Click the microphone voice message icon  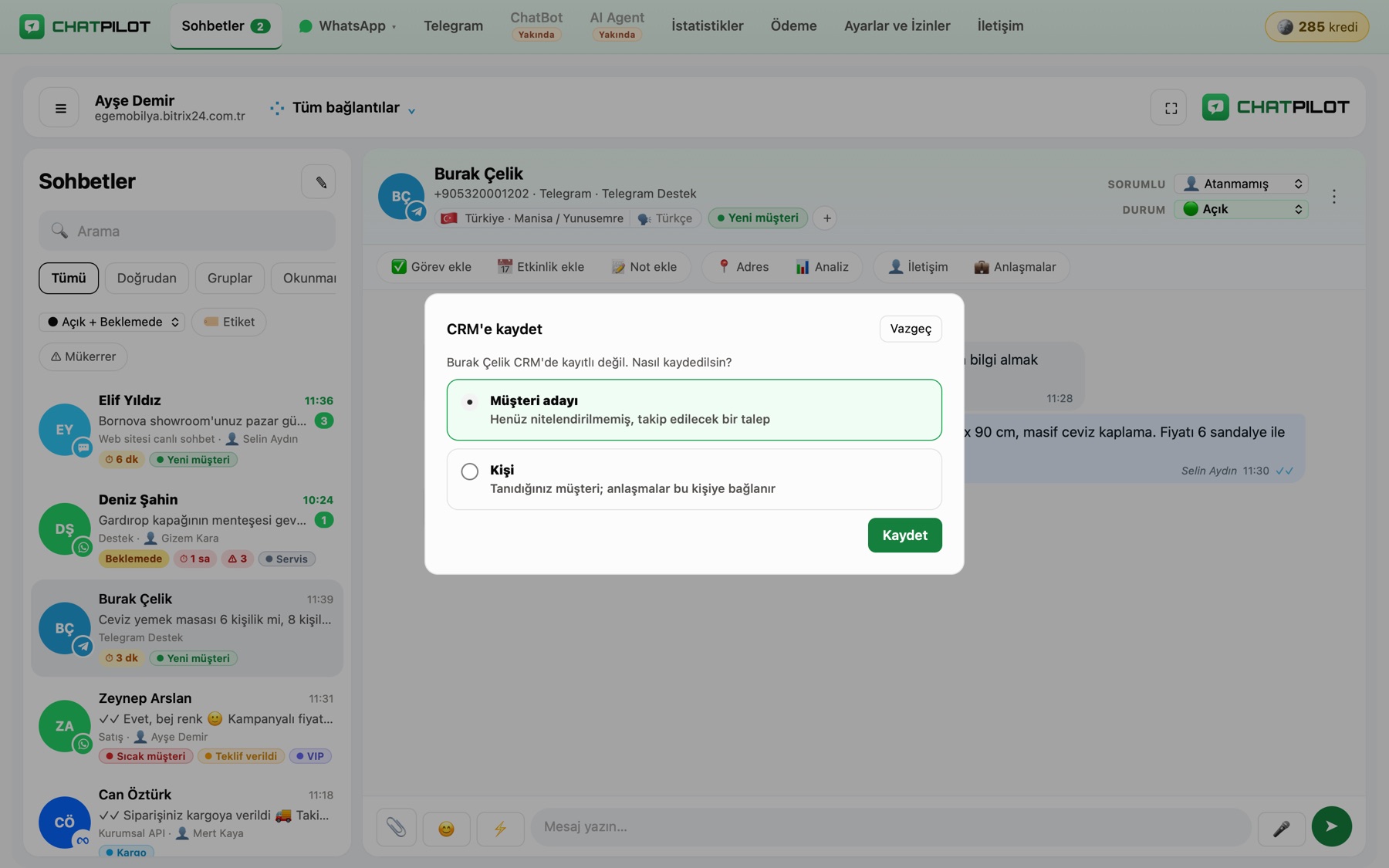[1281, 827]
